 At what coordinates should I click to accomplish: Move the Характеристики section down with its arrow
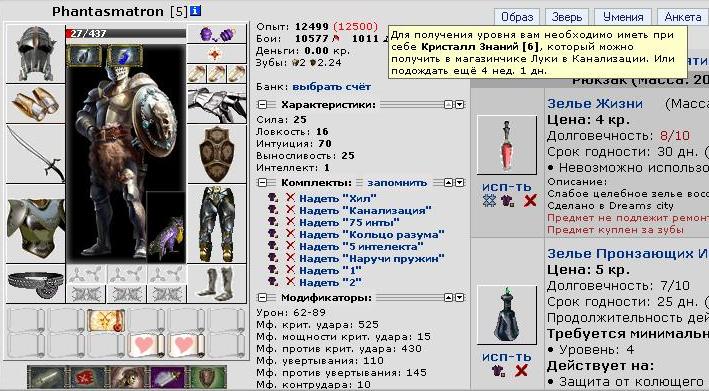[x=459, y=105]
